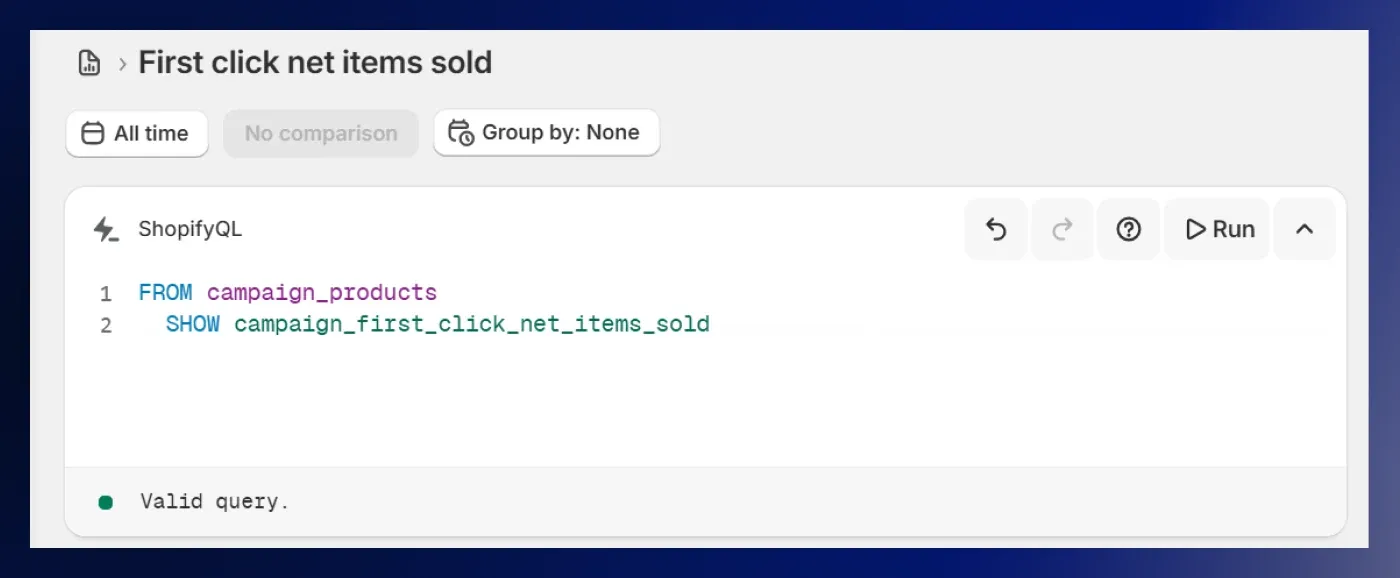This screenshot has width=1400, height=578.
Task: Run the ShopifyQL query
Action: click(1216, 229)
